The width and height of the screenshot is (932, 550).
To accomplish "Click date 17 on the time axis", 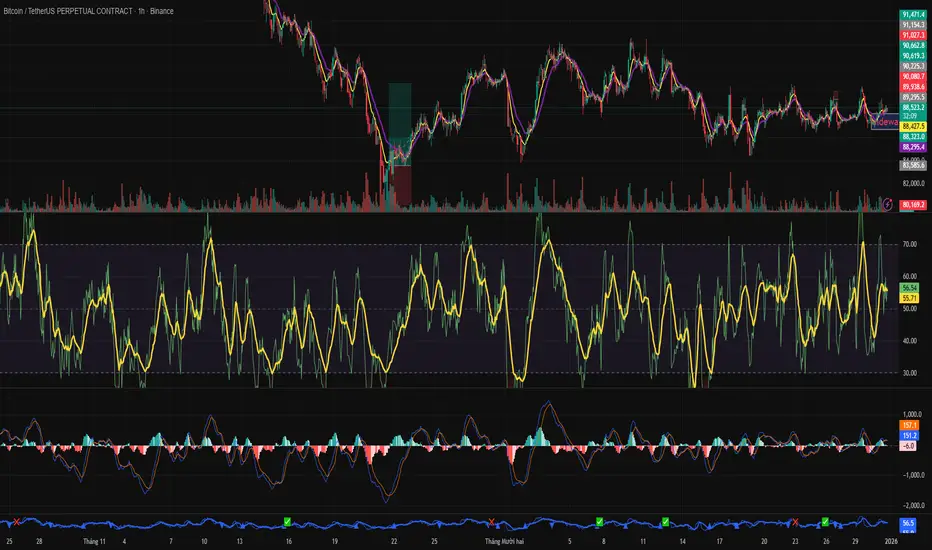I will [719, 542].
